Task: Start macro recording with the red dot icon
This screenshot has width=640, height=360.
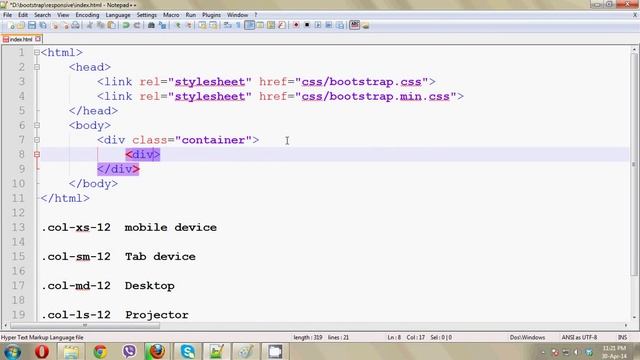Action: (x=296, y=25)
